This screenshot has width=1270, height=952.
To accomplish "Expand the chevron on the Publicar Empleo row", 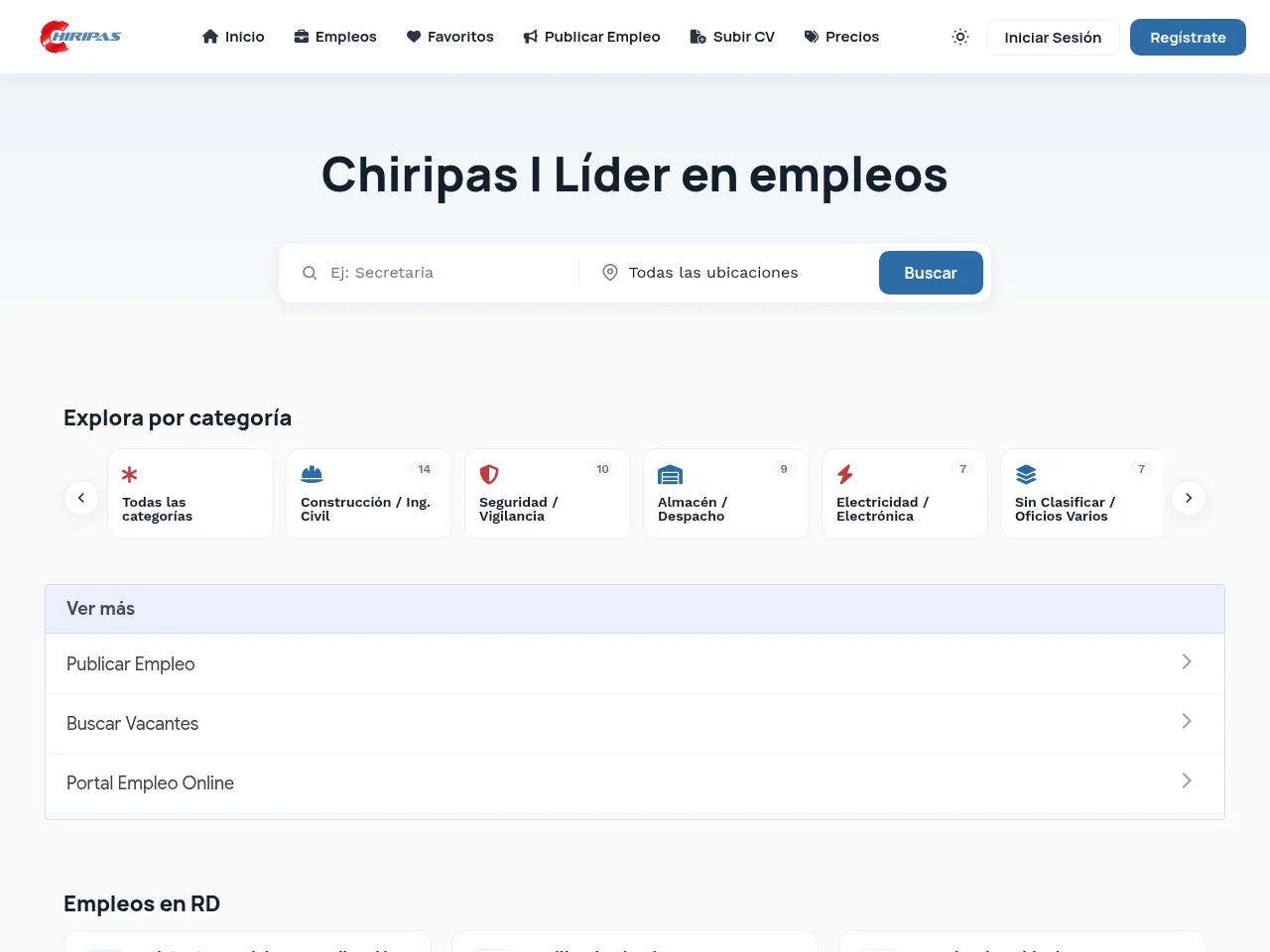I will [x=1187, y=661].
